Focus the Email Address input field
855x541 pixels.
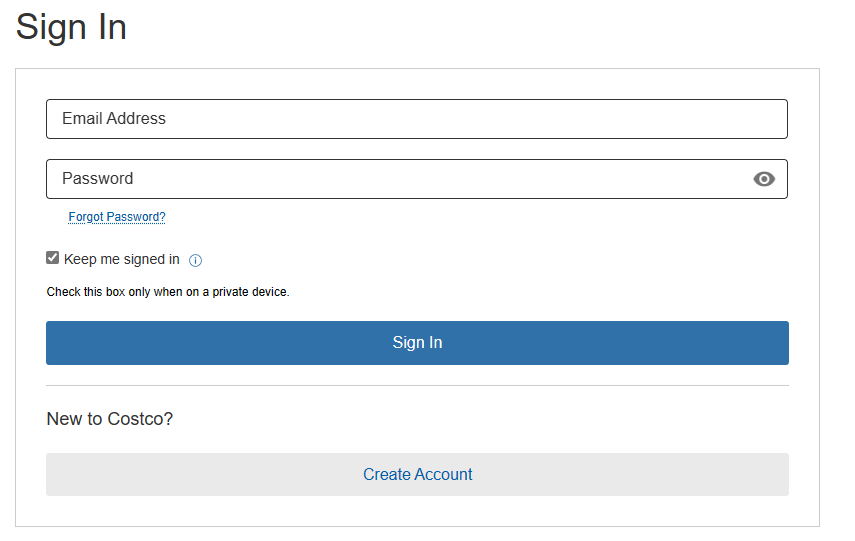(416, 119)
